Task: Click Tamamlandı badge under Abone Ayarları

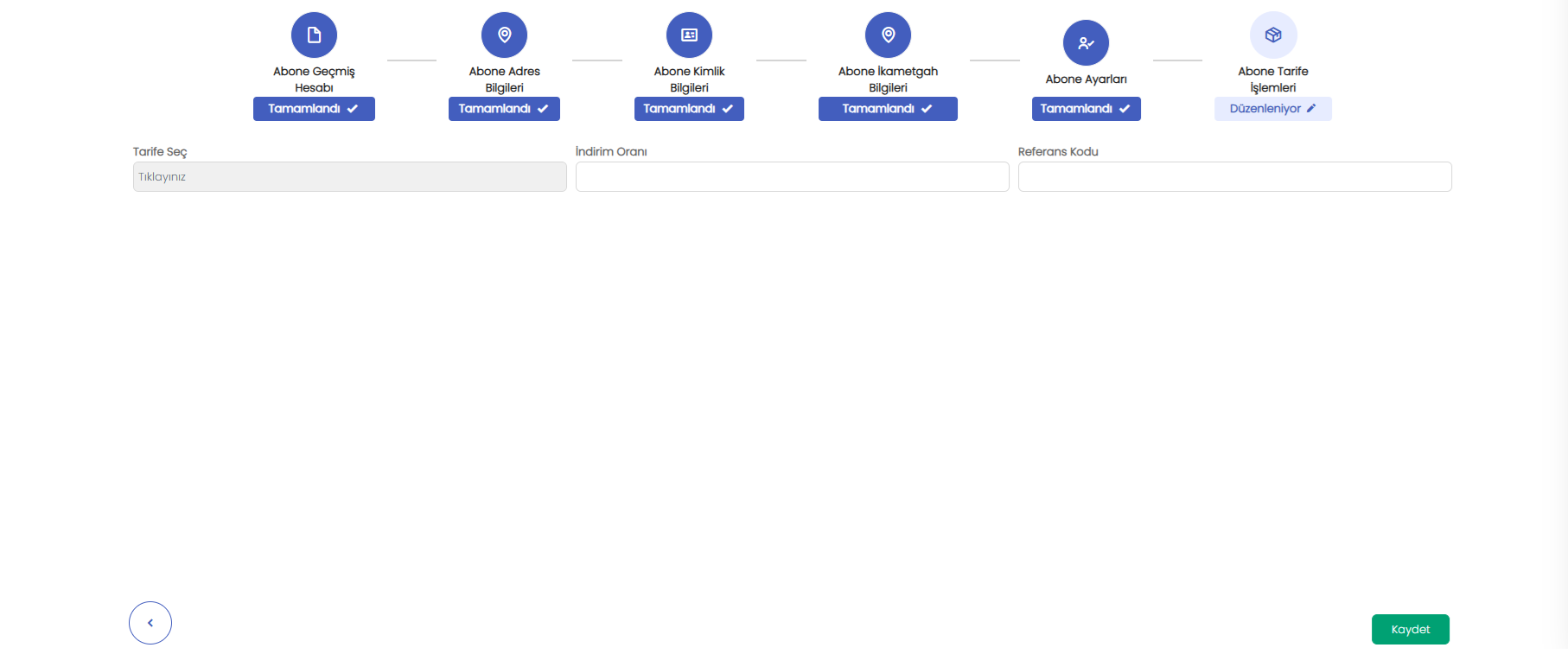Action: pyautogui.click(x=1086, y=109)
